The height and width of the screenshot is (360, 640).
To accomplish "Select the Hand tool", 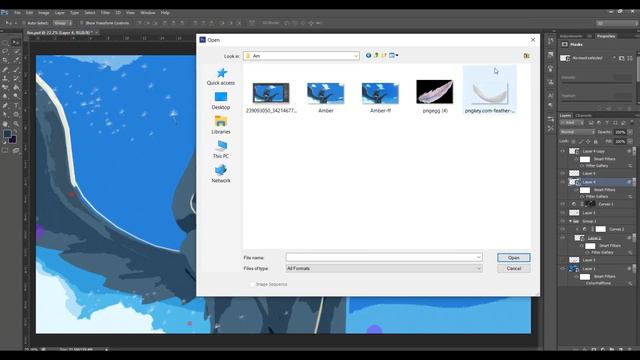I will click(x=5, y=124).
